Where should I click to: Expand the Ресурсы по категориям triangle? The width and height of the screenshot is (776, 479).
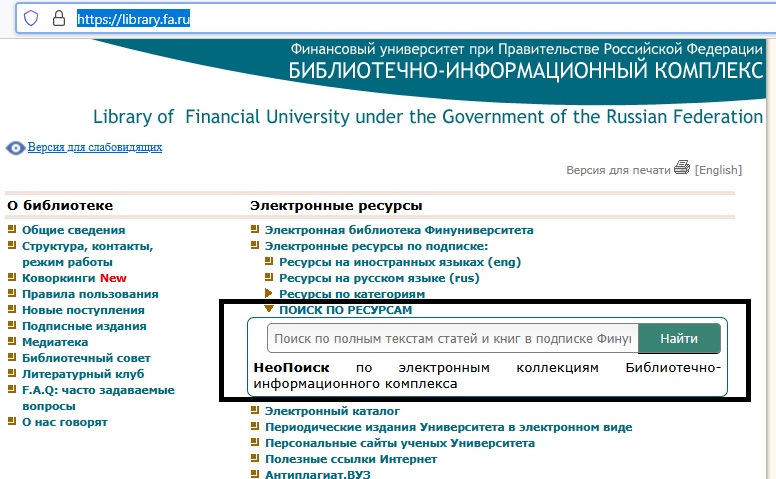pyautogui.click(x=269, y=294)
